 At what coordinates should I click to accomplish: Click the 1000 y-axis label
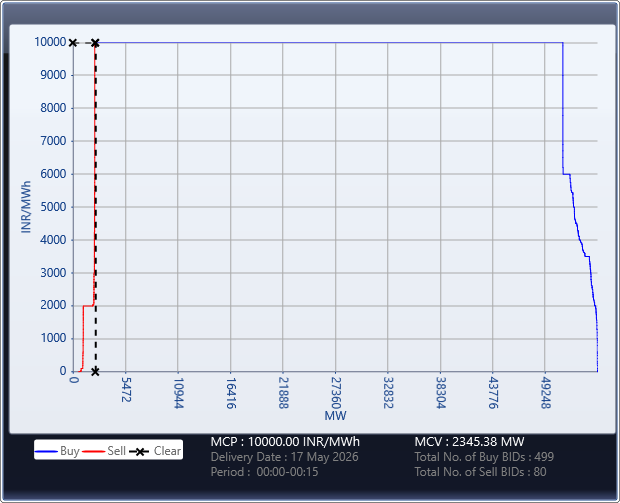[x=53, y=338]
